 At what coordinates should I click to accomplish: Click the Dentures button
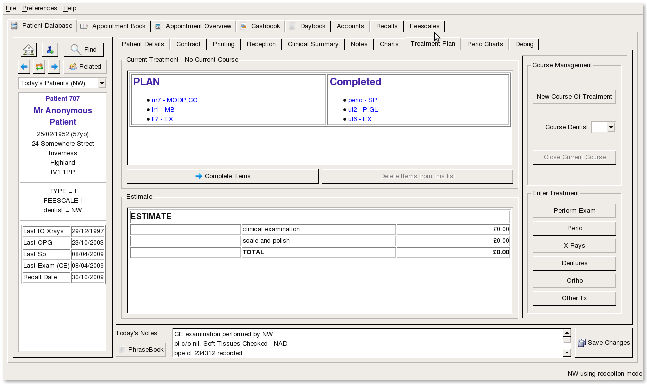(x=574, y=263)
